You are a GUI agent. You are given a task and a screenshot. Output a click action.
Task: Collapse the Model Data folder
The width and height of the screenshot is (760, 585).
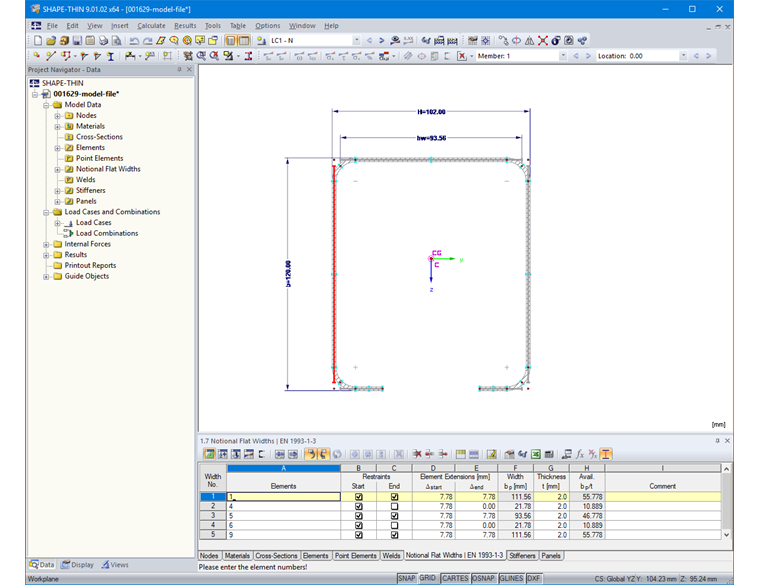(46, 105)
